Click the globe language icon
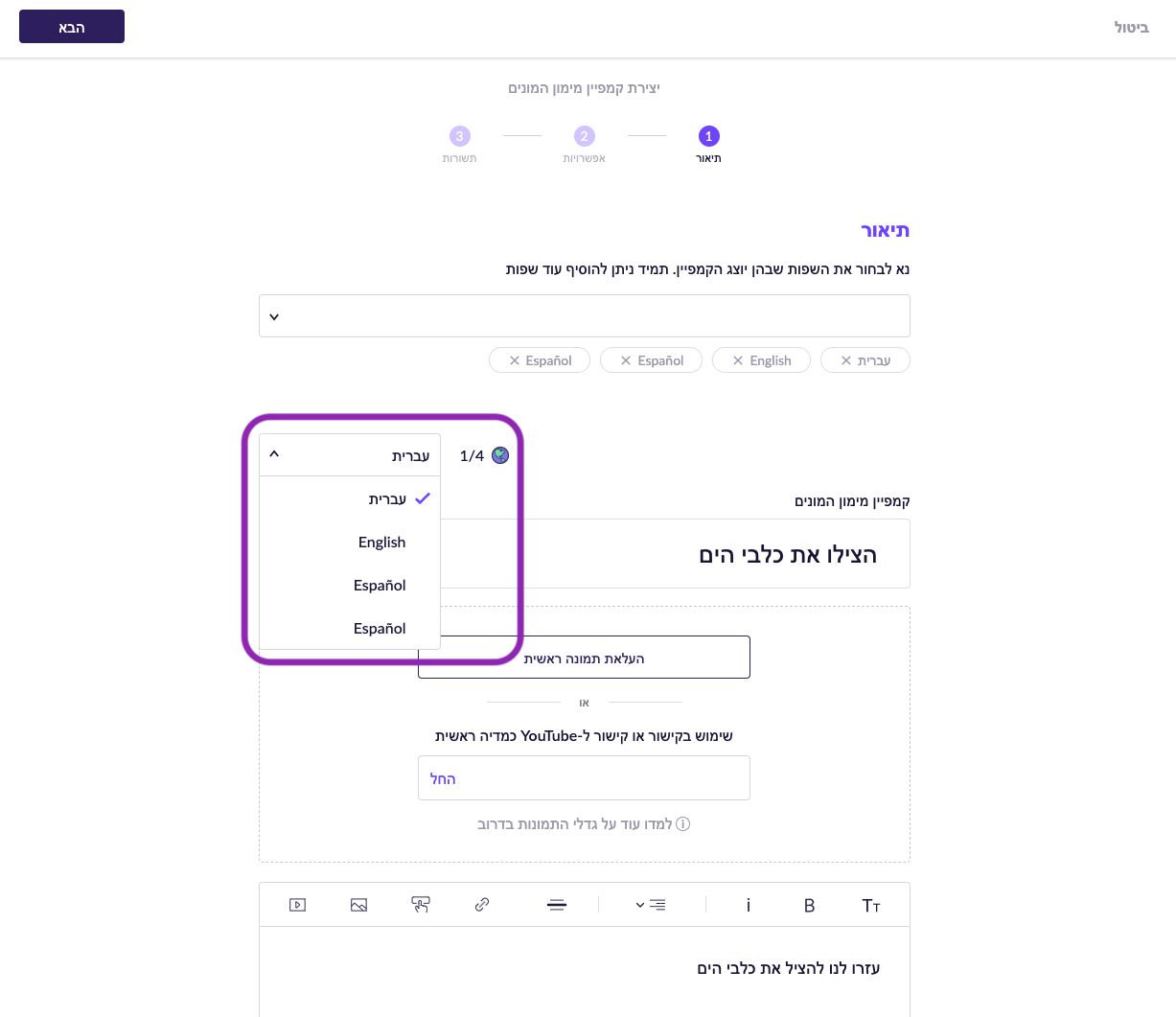The height and width of the screenshot is (1017, 1176). (500, 455)
